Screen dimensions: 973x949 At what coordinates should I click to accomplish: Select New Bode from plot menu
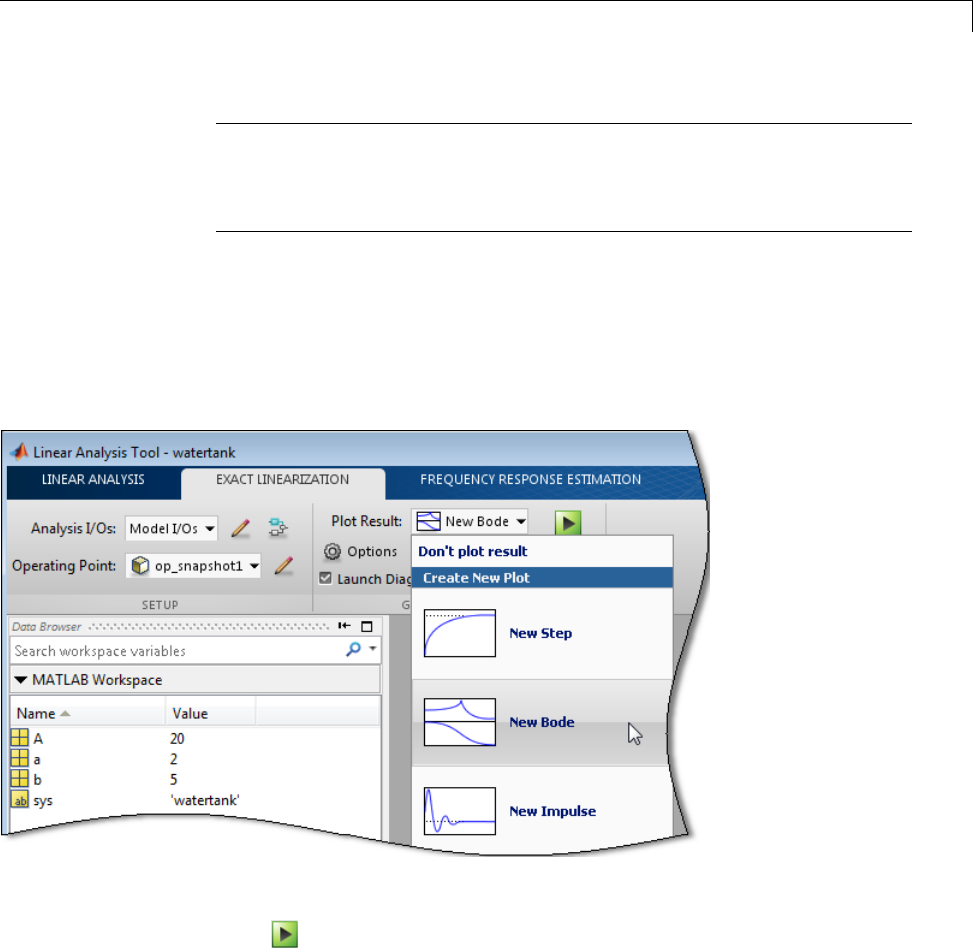[x=542, y=722]
